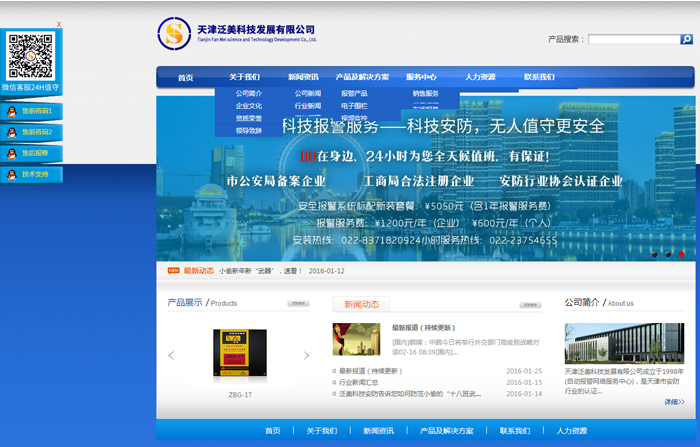
Task: Click news date 2016-01-15
Action: 524,382
